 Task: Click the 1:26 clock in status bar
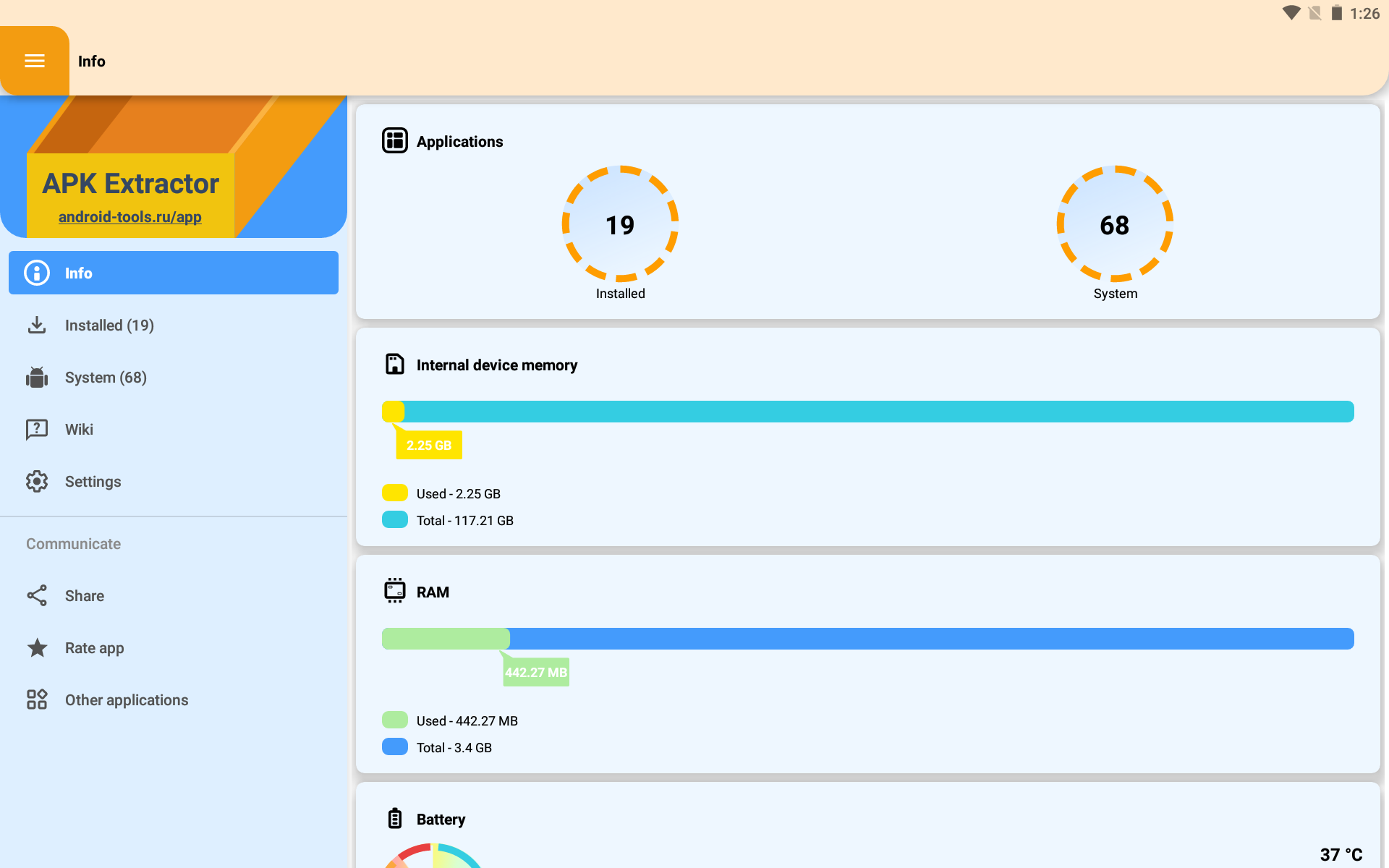tap(1364, 13)
